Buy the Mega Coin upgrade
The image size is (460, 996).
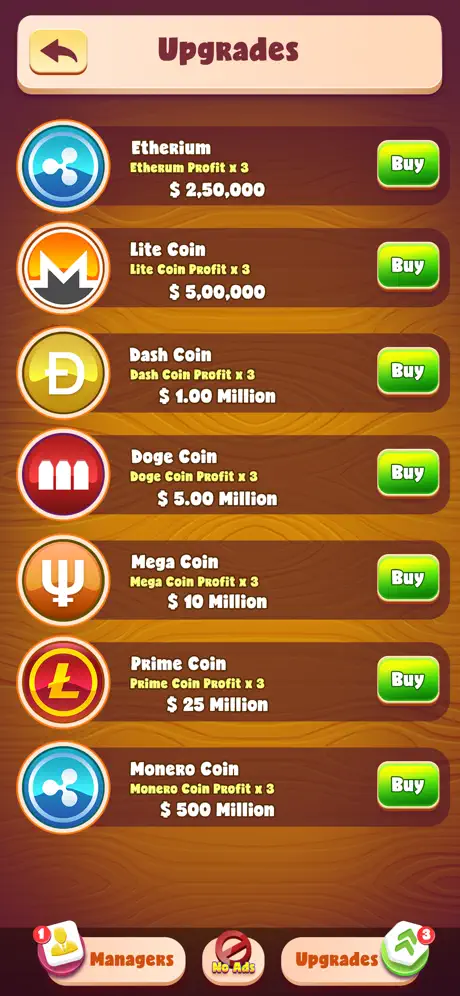[408, 578]
